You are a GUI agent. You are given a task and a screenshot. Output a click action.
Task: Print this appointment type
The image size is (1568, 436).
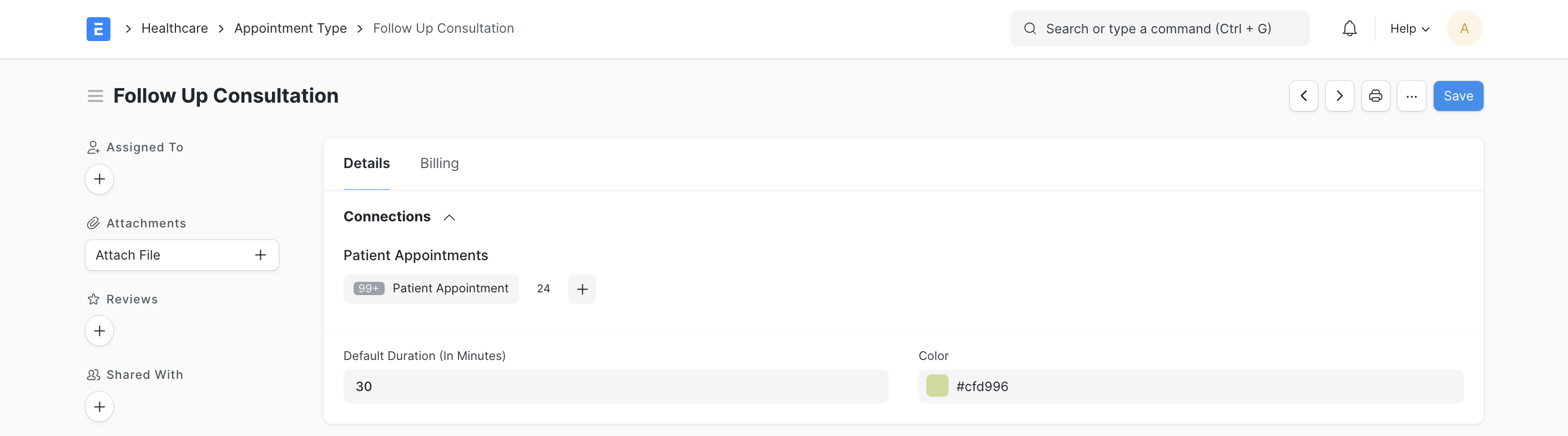click(x=1375, y=96)
